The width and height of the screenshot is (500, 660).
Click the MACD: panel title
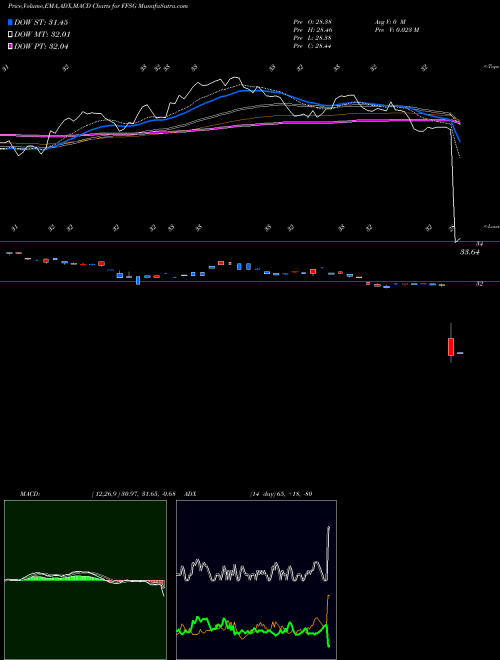coord(30,494)
